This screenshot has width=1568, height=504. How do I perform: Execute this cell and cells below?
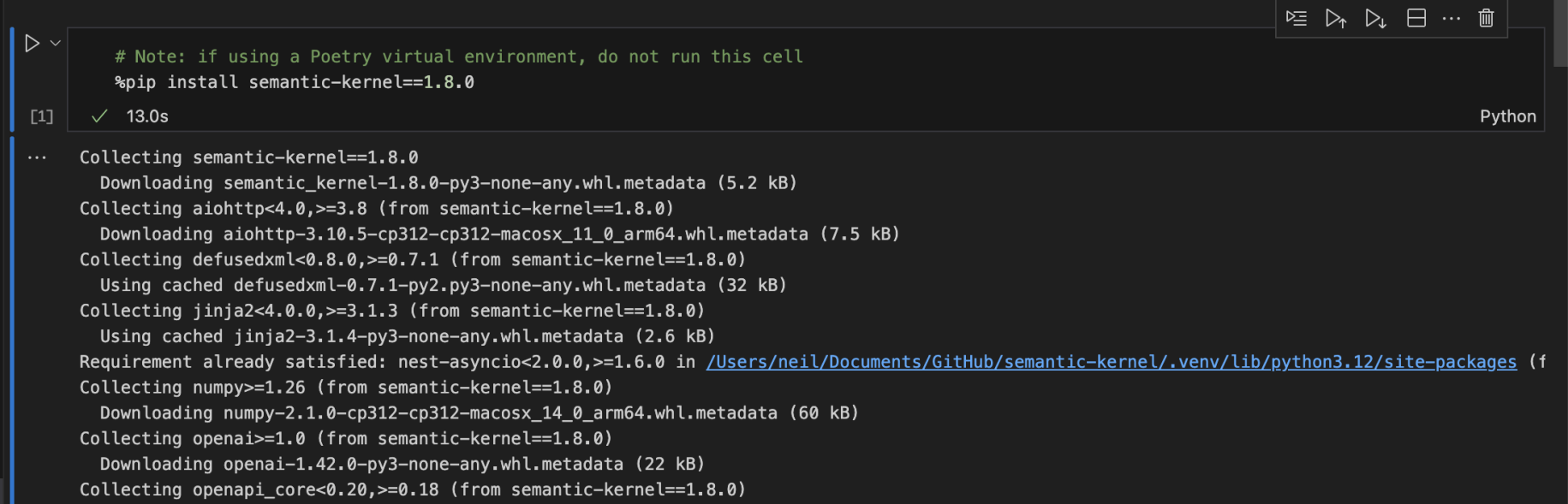point(1375,18)
